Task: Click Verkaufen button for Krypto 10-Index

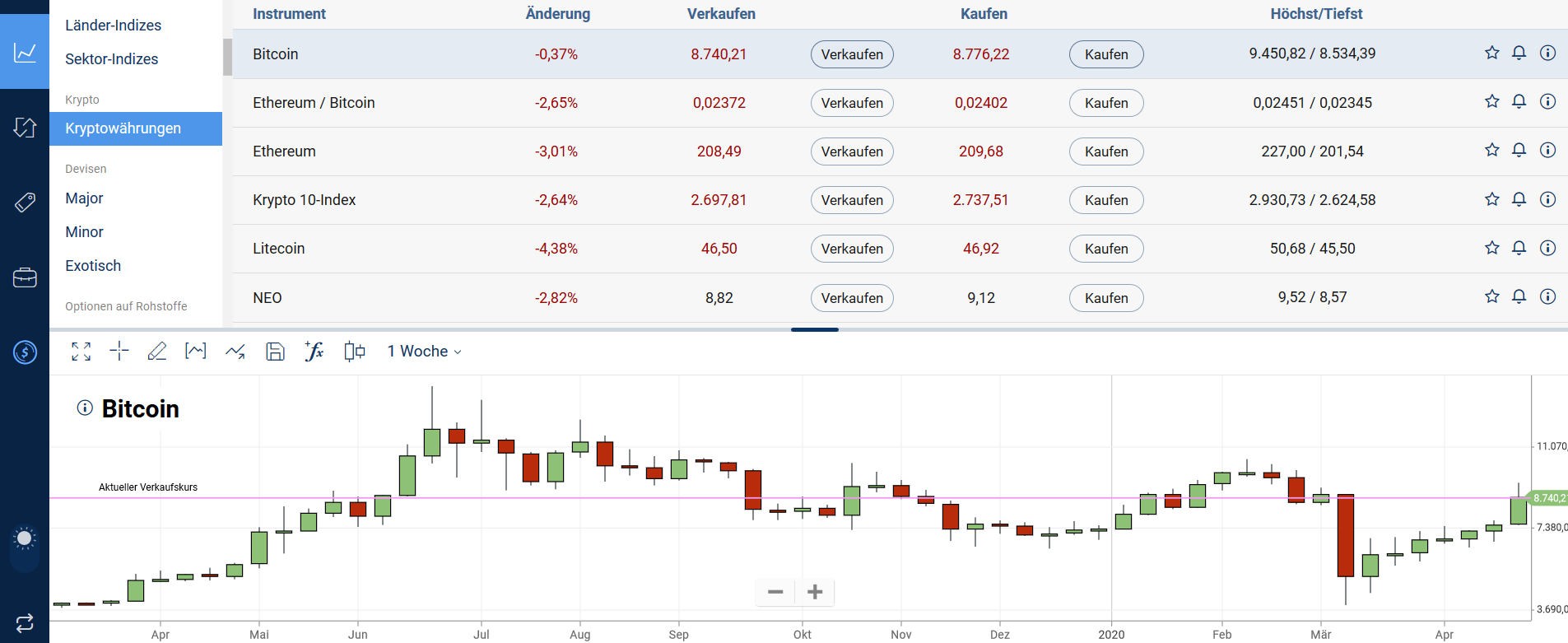Action: [852, 200]
